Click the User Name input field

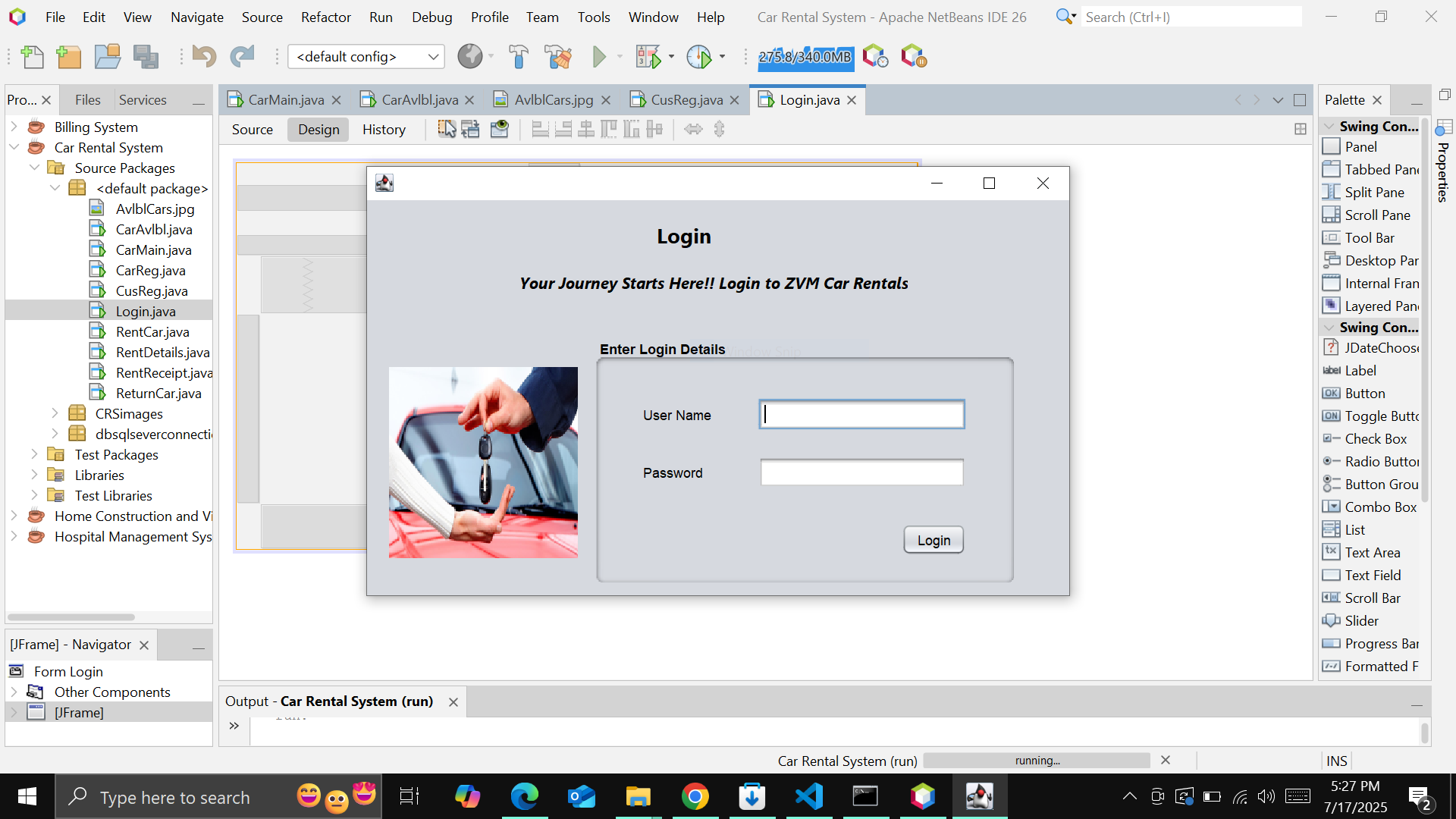pos(861,414)
